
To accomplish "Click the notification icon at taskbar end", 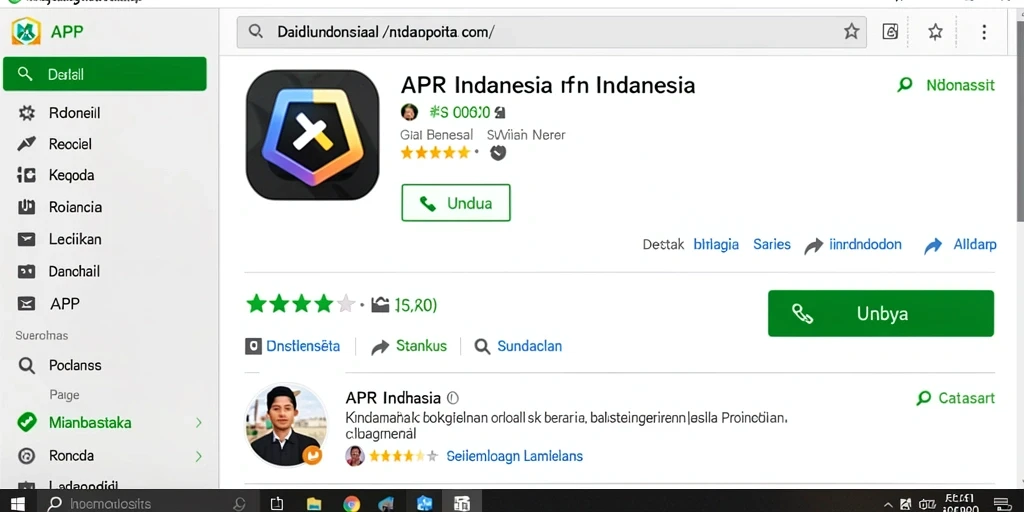I will point(1000,504).
